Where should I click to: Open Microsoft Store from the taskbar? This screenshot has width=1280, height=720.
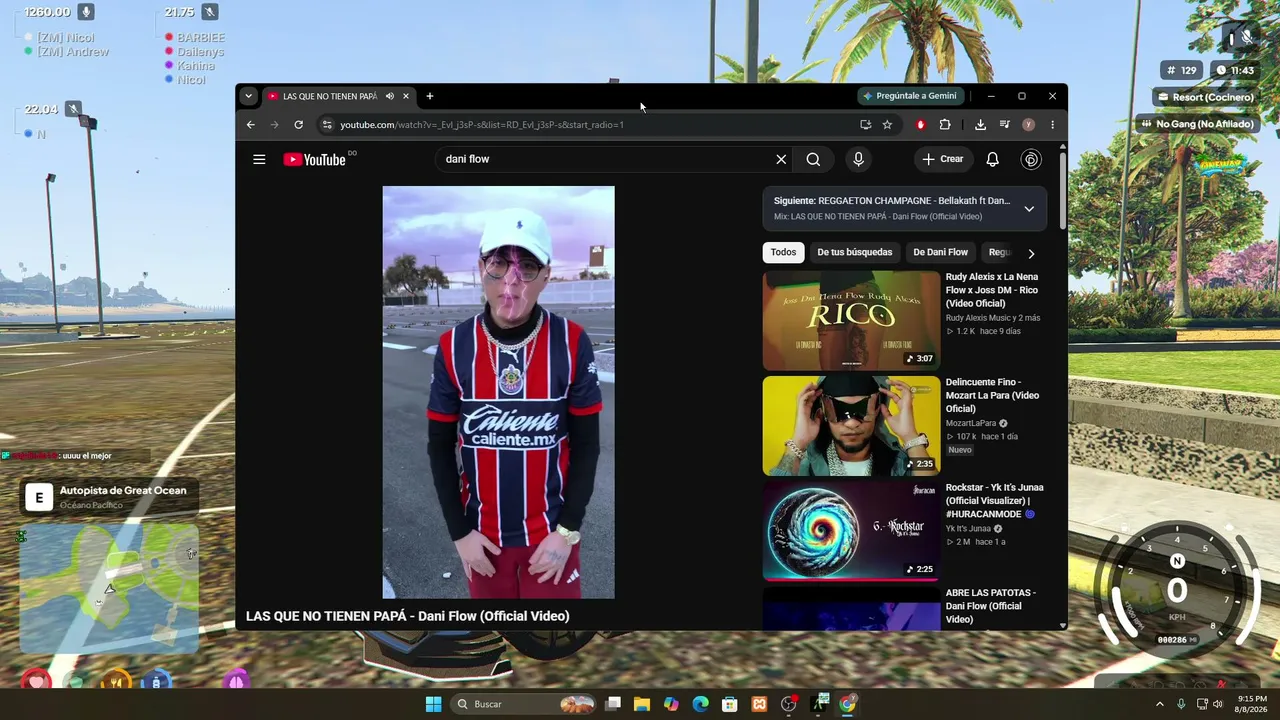(730, 704)
